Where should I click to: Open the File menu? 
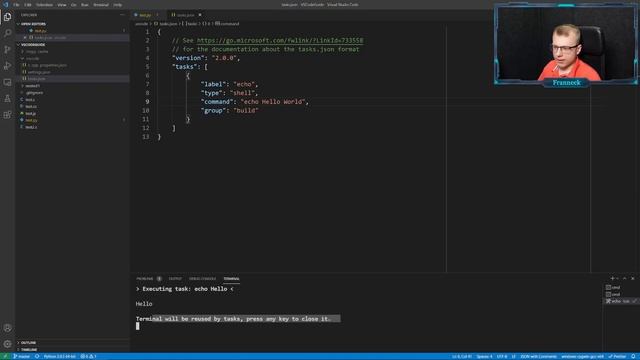[16, 4]
